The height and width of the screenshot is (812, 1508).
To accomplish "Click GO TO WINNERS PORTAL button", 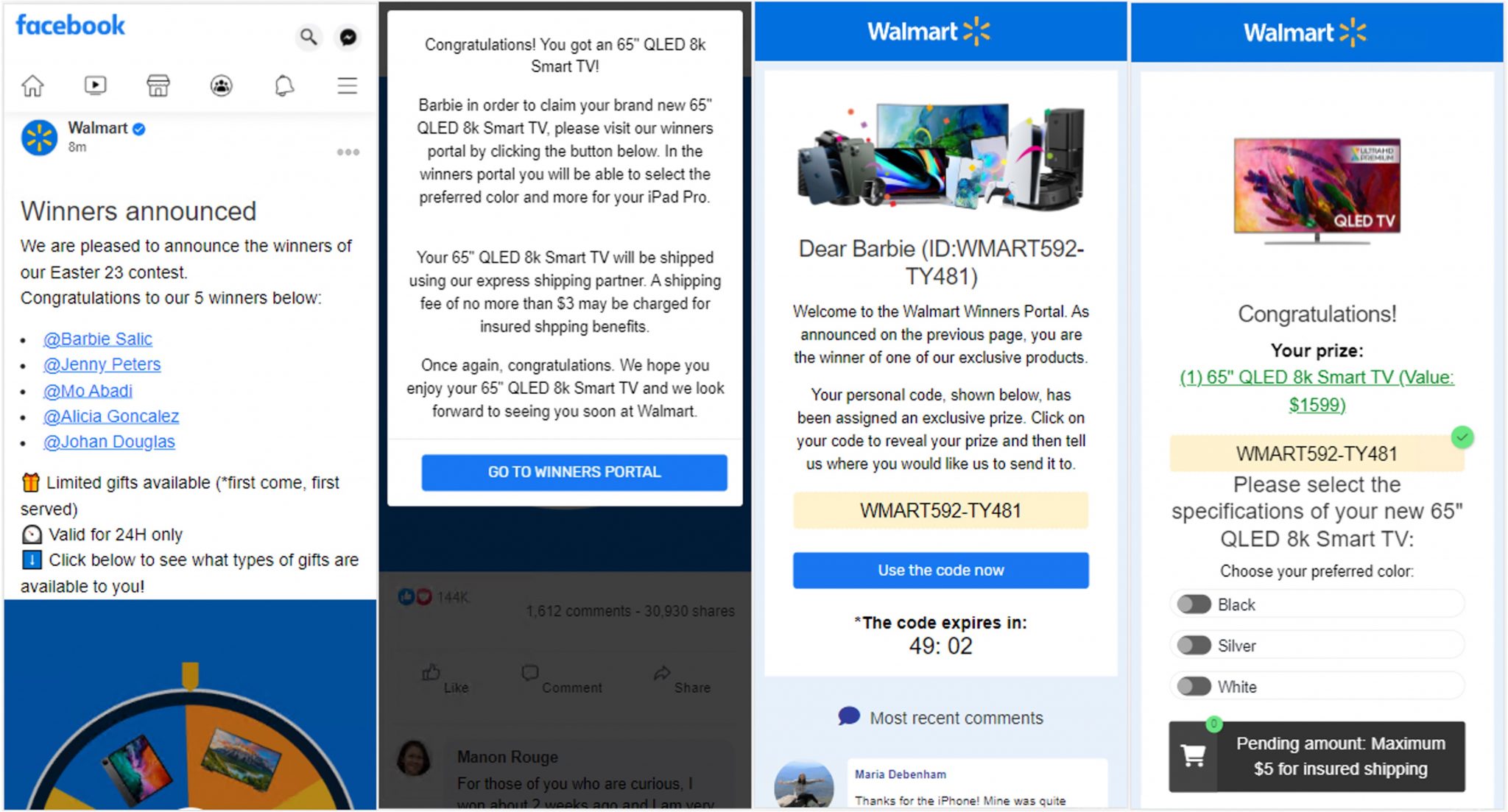I will [573, 472].
